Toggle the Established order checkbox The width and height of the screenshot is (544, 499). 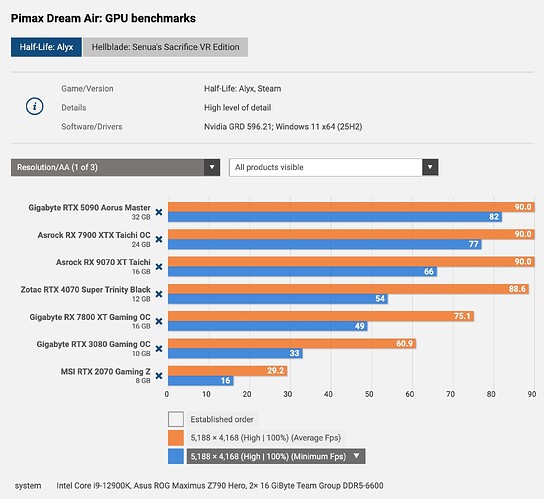176,419
